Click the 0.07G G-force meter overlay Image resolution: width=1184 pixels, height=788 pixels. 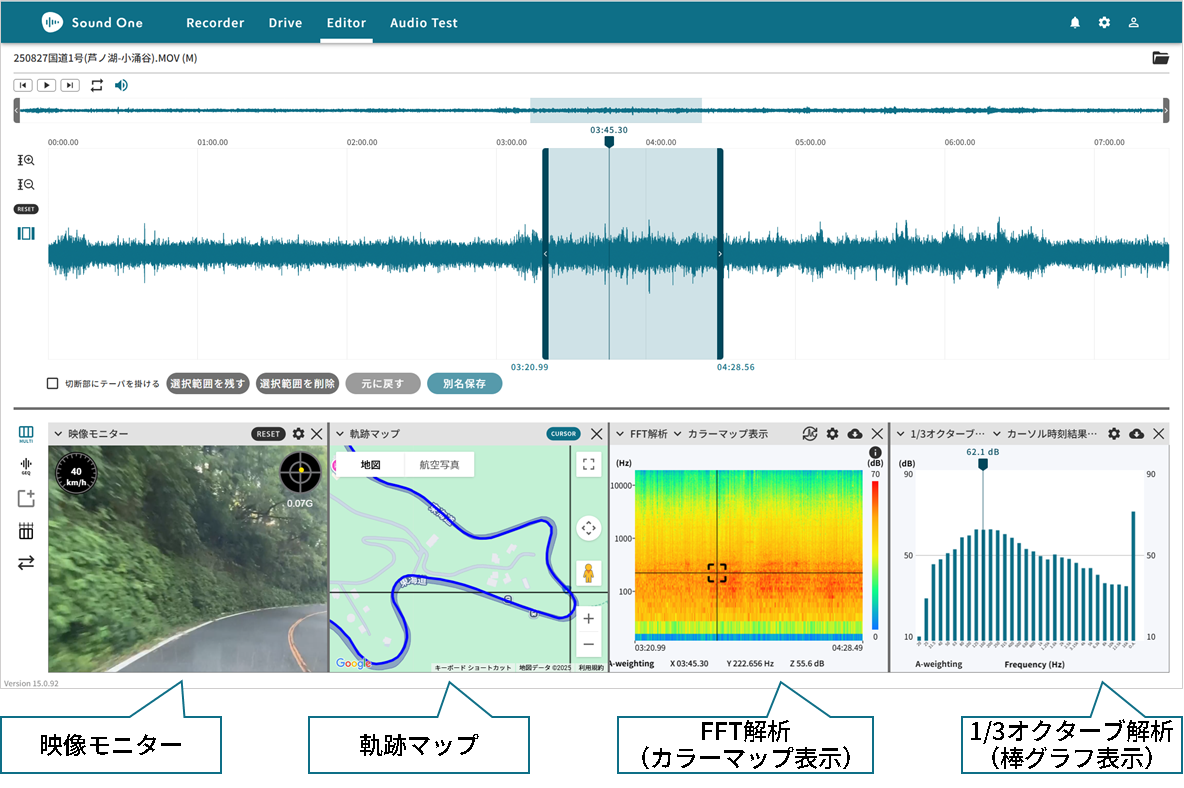[301, 472]
